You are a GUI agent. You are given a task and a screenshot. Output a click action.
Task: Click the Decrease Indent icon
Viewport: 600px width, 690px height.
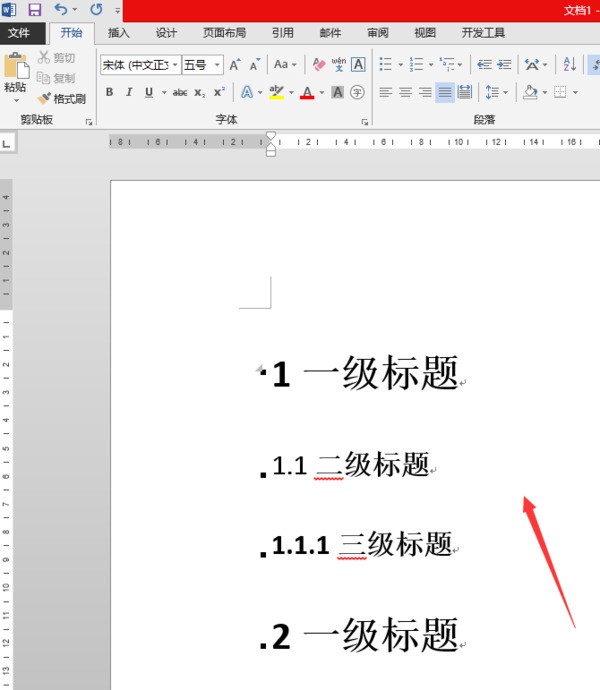click(484, 65)
